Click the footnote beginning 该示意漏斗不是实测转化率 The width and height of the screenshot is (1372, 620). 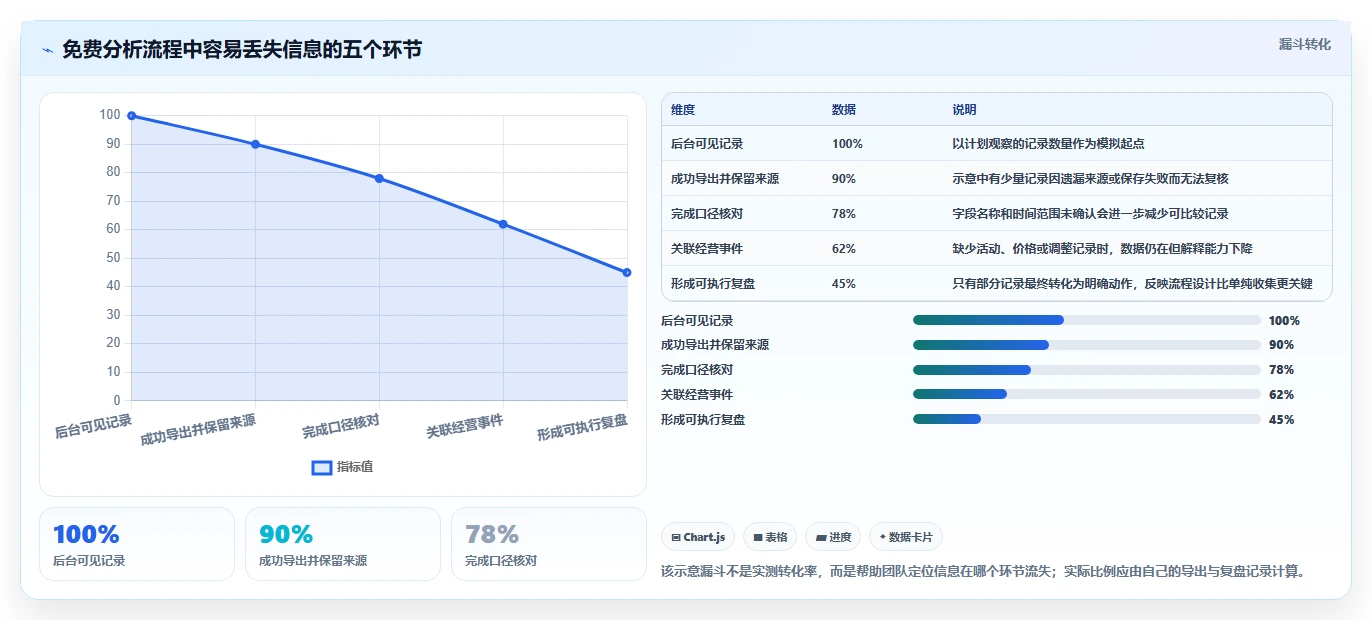click(x=984, y=572)
